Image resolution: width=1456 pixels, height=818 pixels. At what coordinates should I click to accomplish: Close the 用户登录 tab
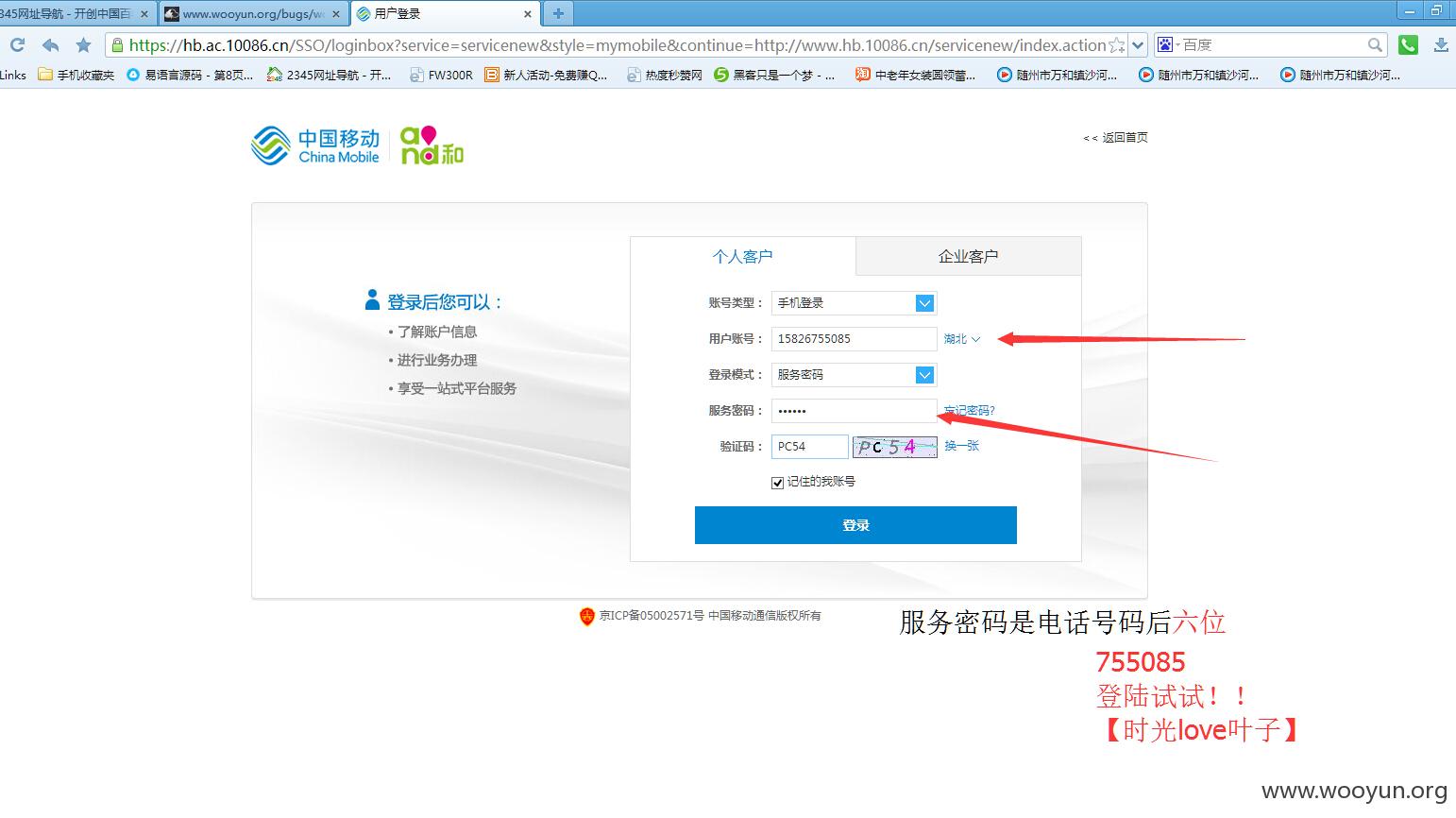coord(528,14)
